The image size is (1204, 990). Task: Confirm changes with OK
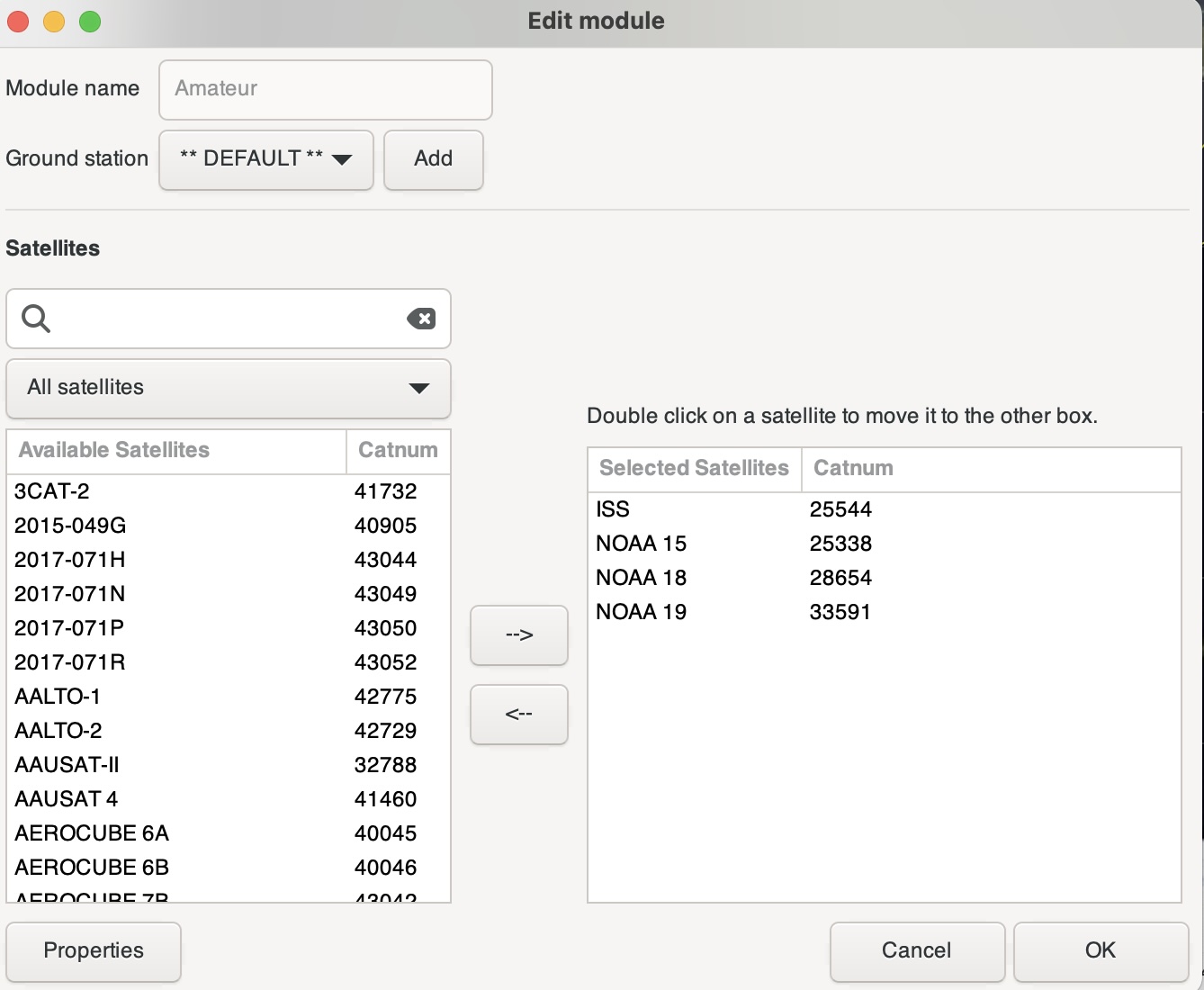[1100, 951]
